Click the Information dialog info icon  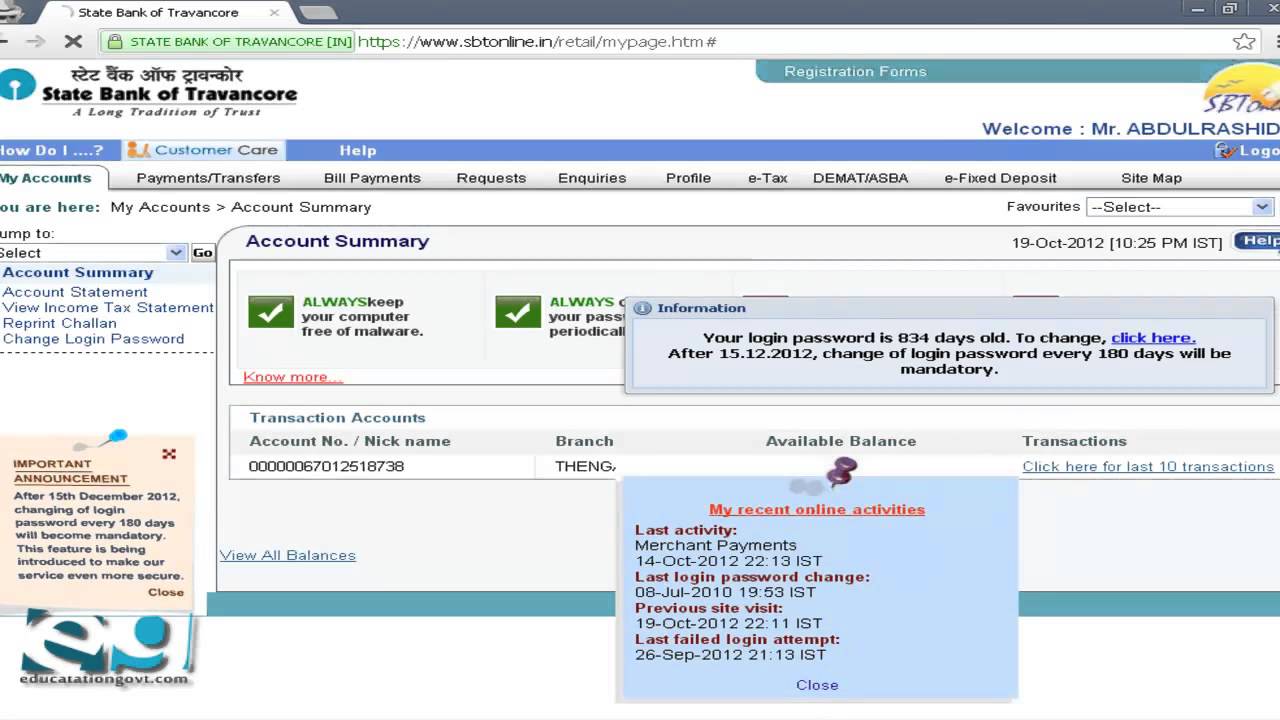(643, 308)
